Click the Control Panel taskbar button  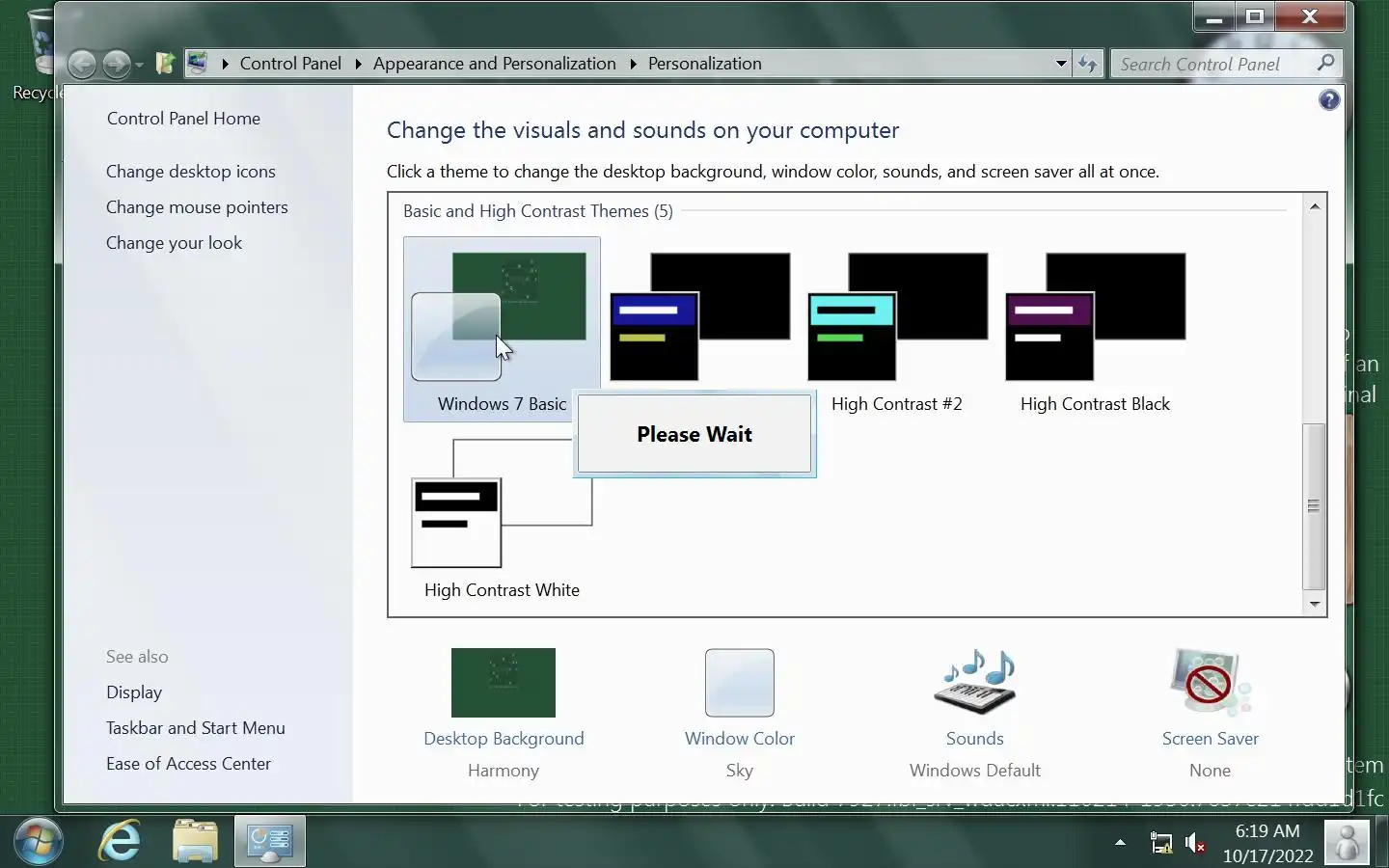pyautogui.click(x=270, y=842)
